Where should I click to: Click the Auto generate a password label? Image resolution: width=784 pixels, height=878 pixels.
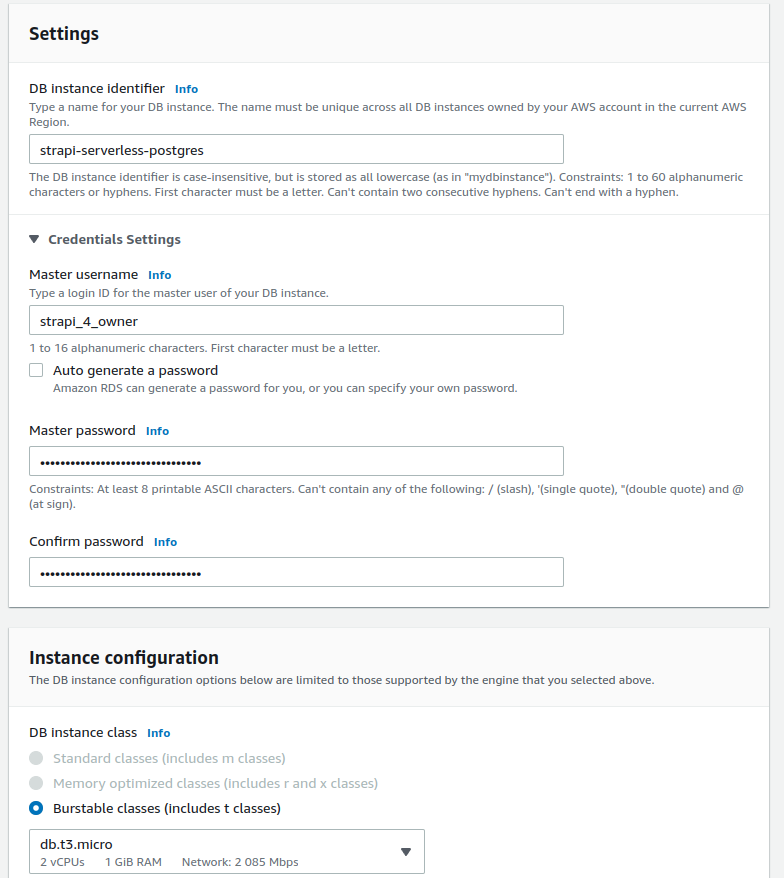coord(135,369)
